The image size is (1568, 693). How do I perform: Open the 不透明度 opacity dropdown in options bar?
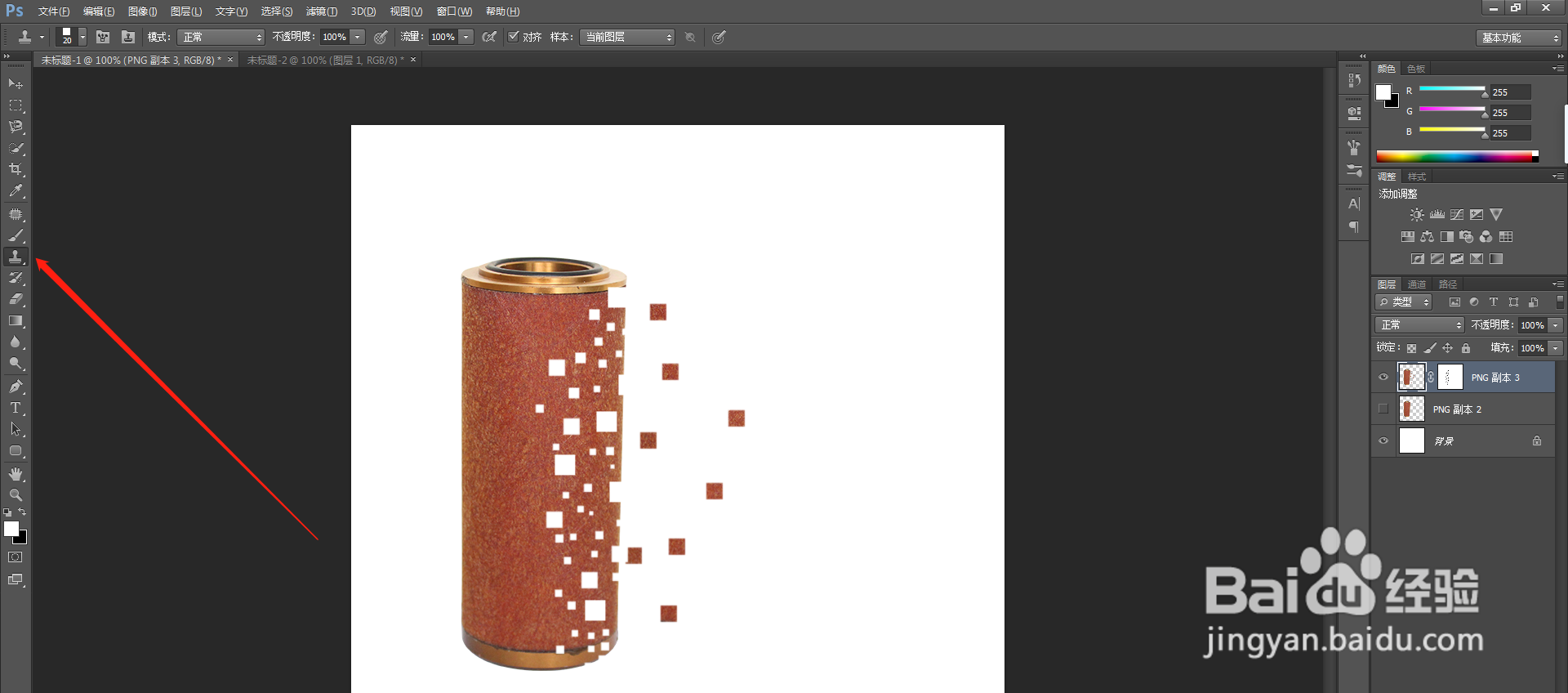[358, 37]
